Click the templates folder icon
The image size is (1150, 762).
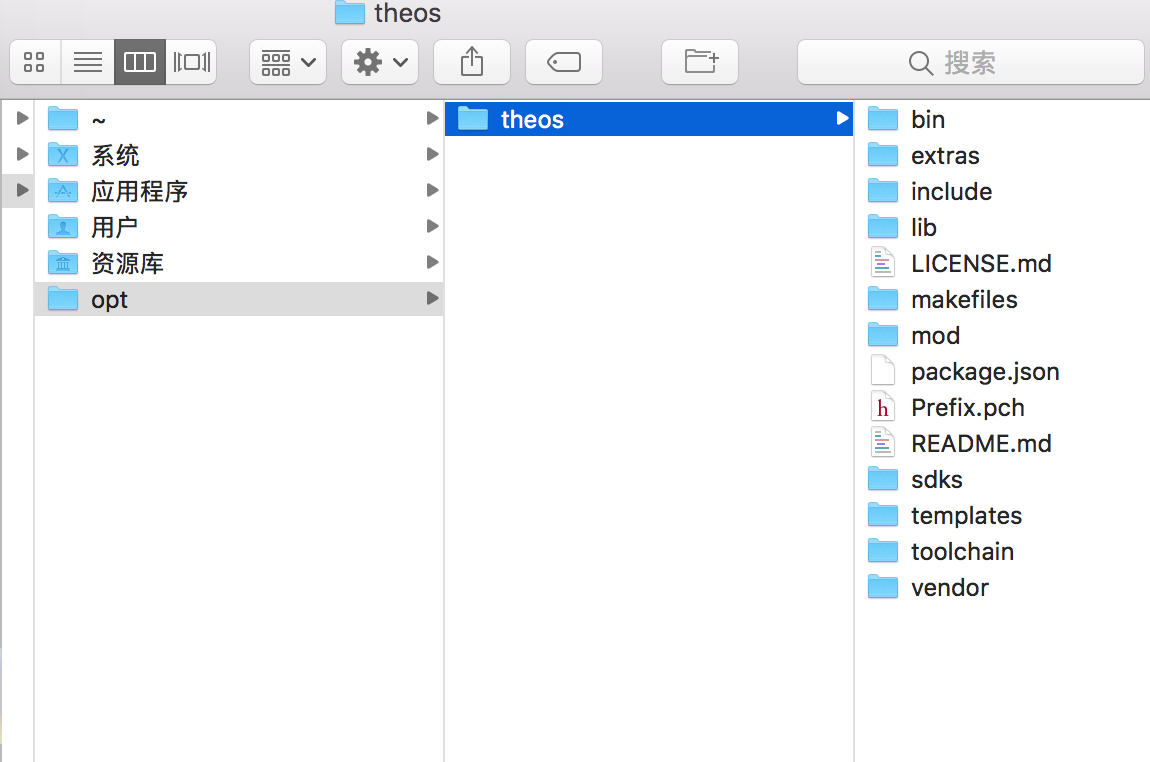click(882, 515)
